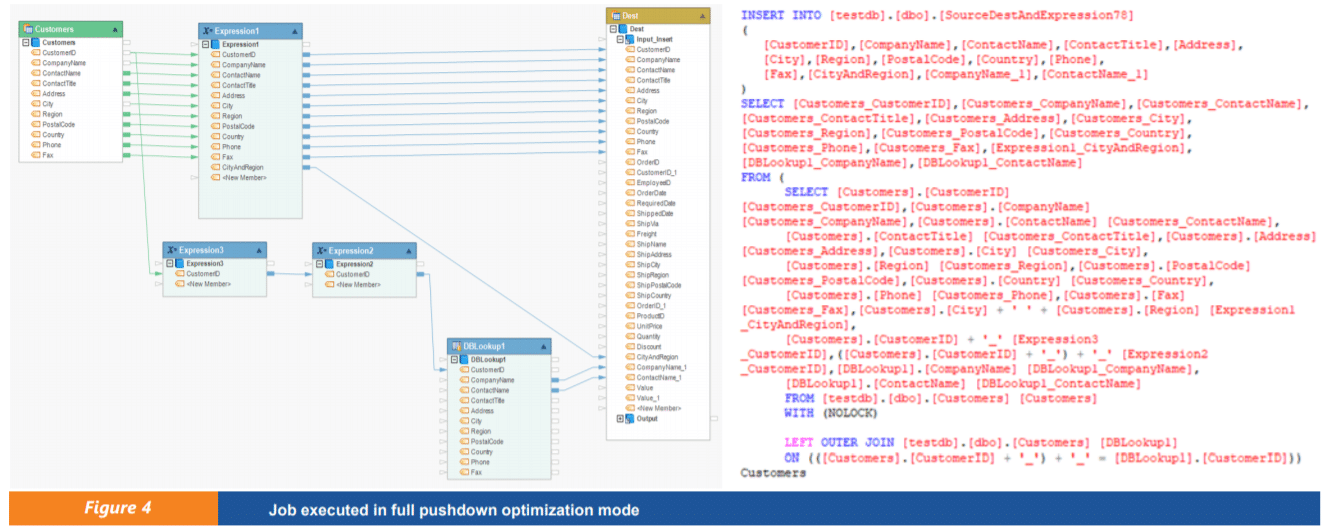Click the CityAndRegion field icon in Expression1
The width and height of the screenshot is (1331, 530).
point(214,168)
